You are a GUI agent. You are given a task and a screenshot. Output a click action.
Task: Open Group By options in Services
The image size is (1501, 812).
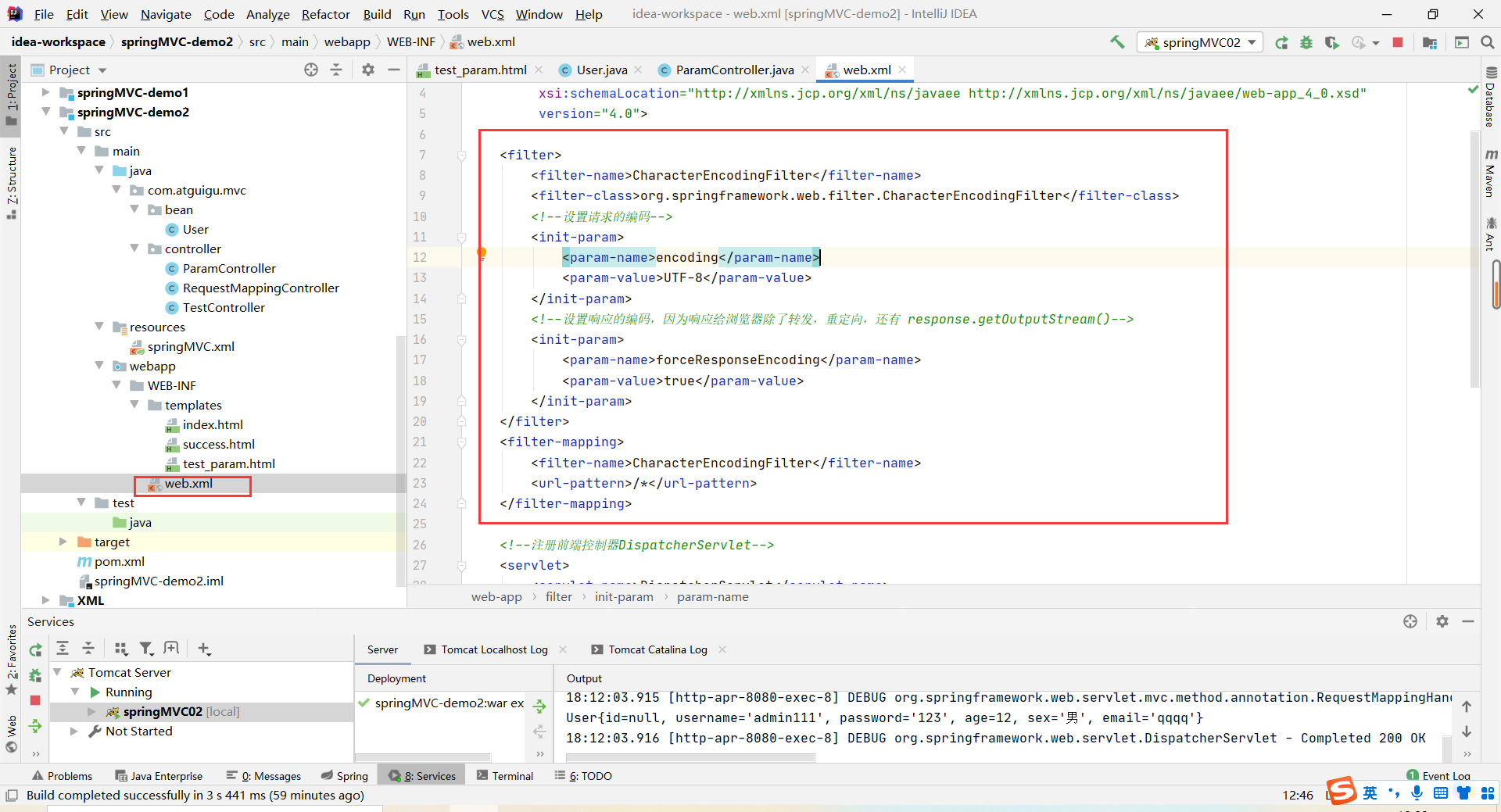point(120,648)
